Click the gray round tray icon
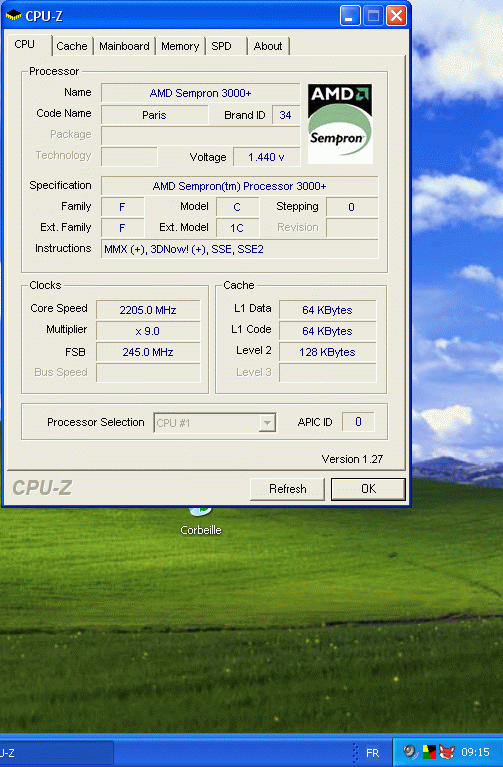503x767 pixels. click(x=410, y=752)
